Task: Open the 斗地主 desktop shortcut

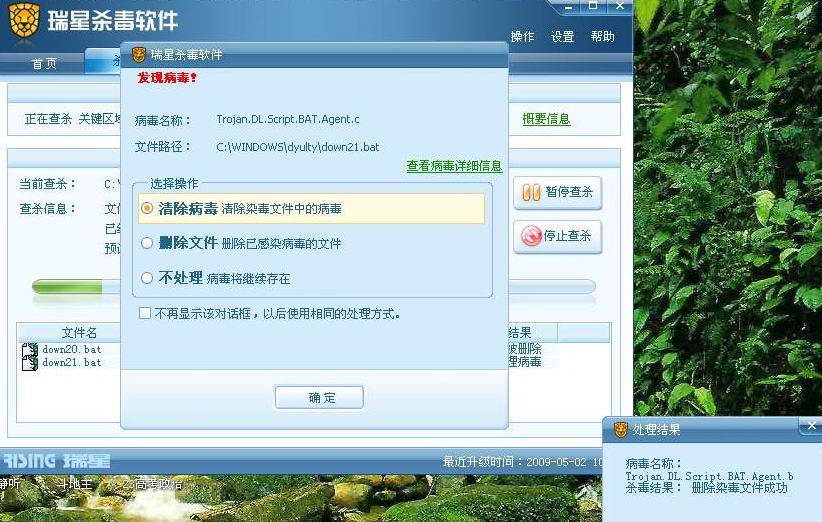Action: [x=74, y=484]
